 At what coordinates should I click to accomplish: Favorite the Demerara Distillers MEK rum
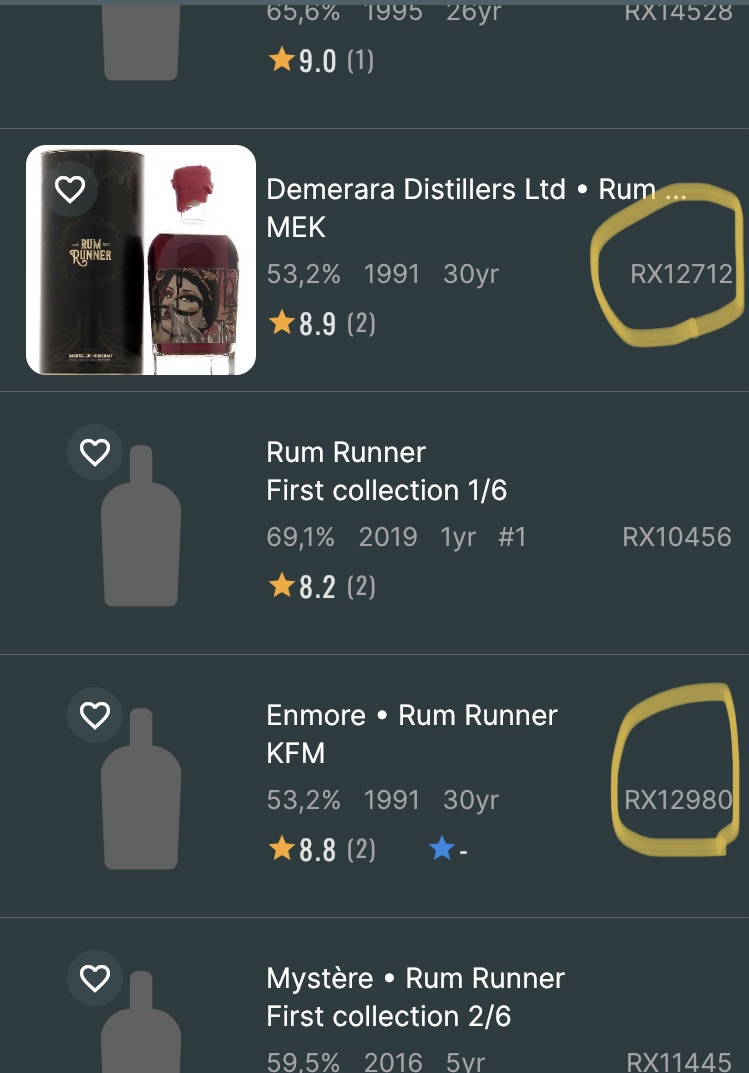coord(69,189)
